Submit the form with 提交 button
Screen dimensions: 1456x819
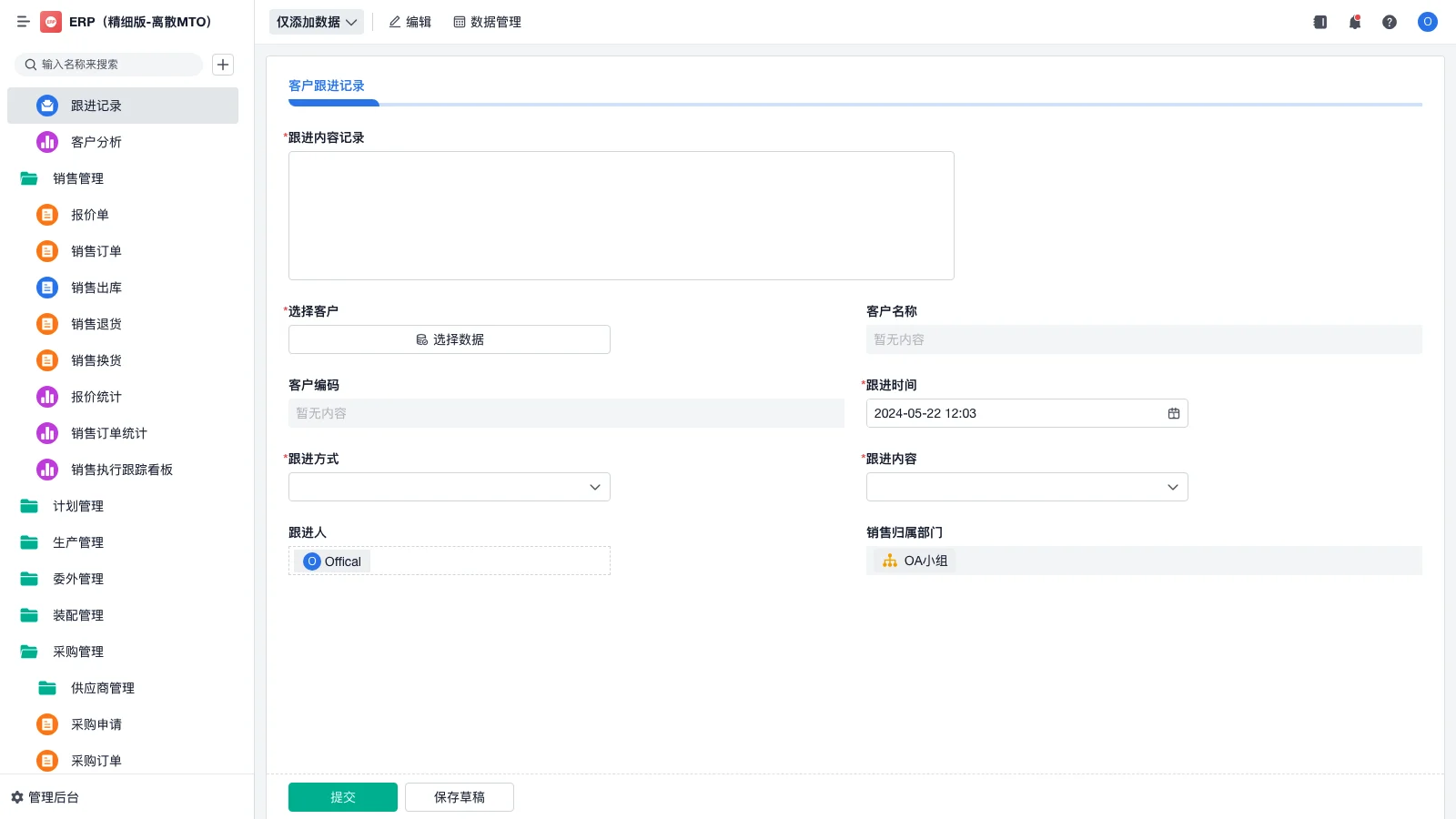(342, 796)
